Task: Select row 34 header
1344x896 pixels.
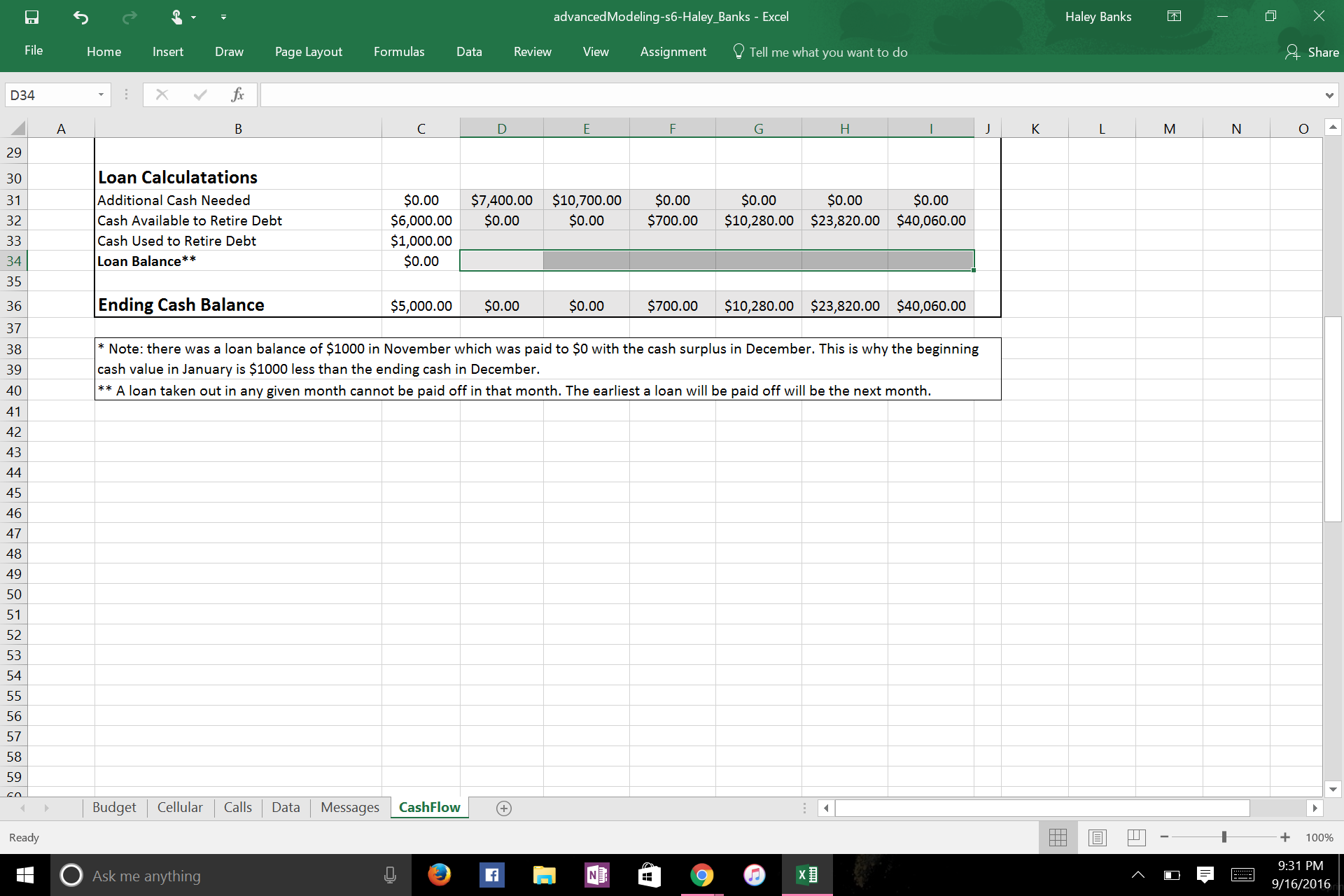Action: [x=14, y=261]
